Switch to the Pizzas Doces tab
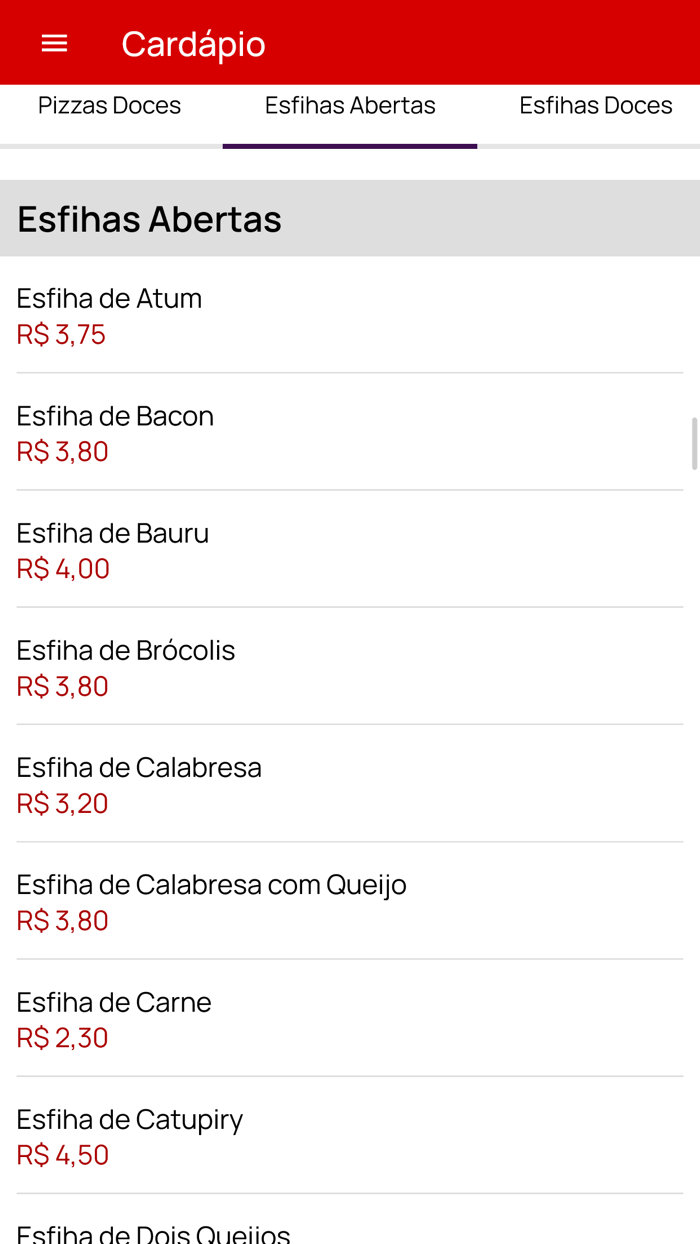The width and height of the screenshot is (700, 1244). click(x=109, y=104)
